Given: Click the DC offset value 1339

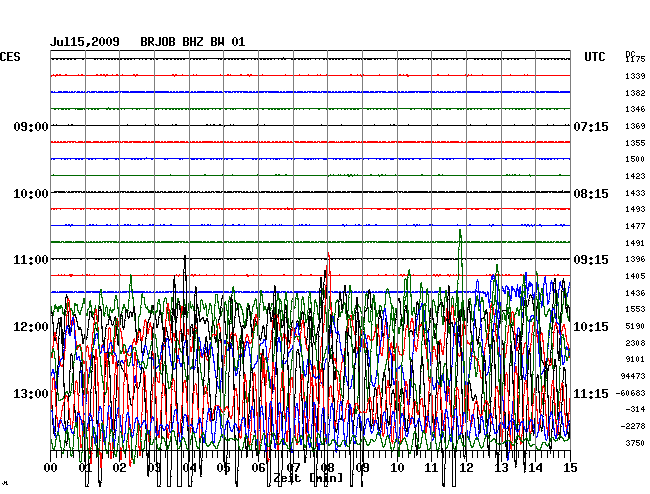Looking at the screenshot, I should click(635, 76).
